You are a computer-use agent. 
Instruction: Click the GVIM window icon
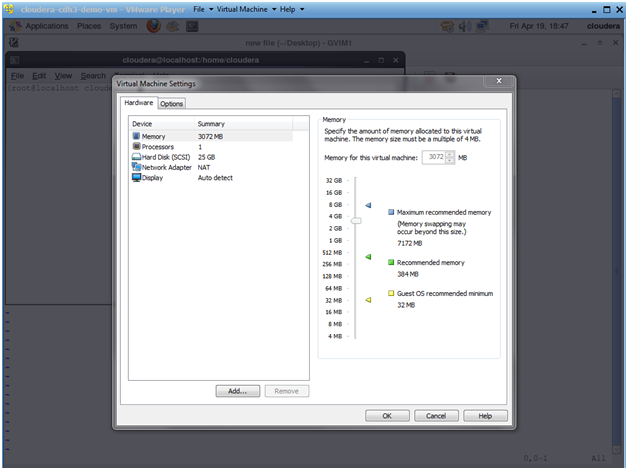[14, 42]
